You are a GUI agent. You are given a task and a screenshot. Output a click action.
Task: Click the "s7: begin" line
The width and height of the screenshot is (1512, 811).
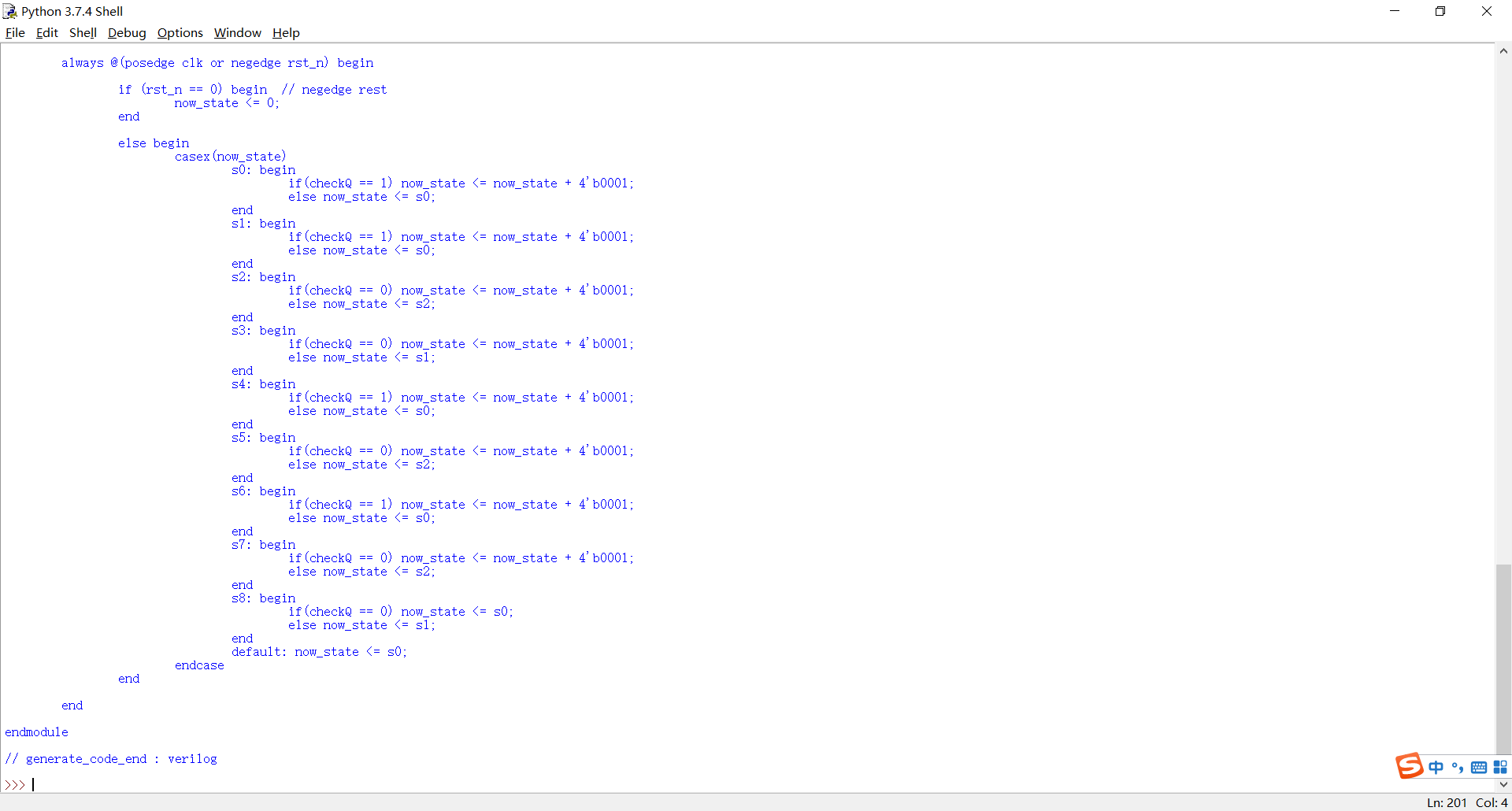(263, 545)
